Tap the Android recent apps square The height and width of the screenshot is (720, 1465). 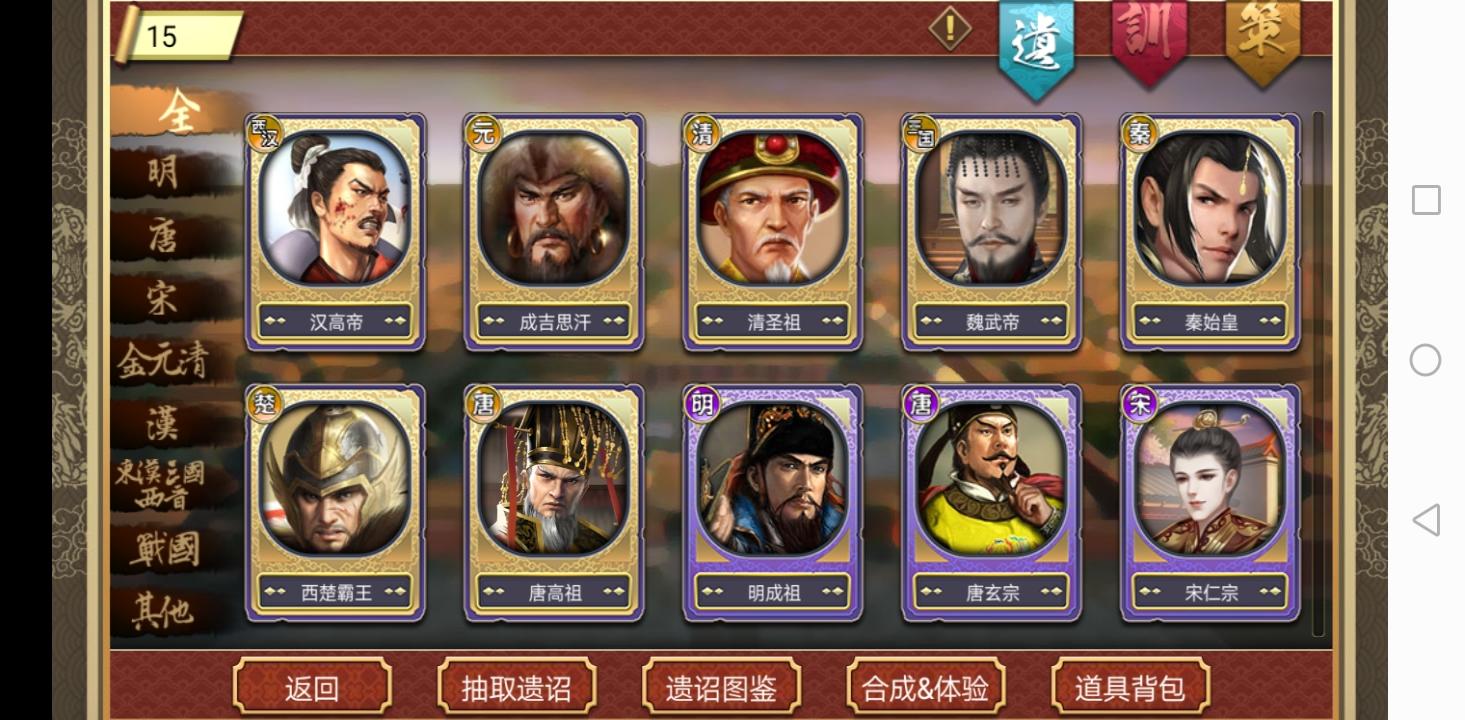1426,200
